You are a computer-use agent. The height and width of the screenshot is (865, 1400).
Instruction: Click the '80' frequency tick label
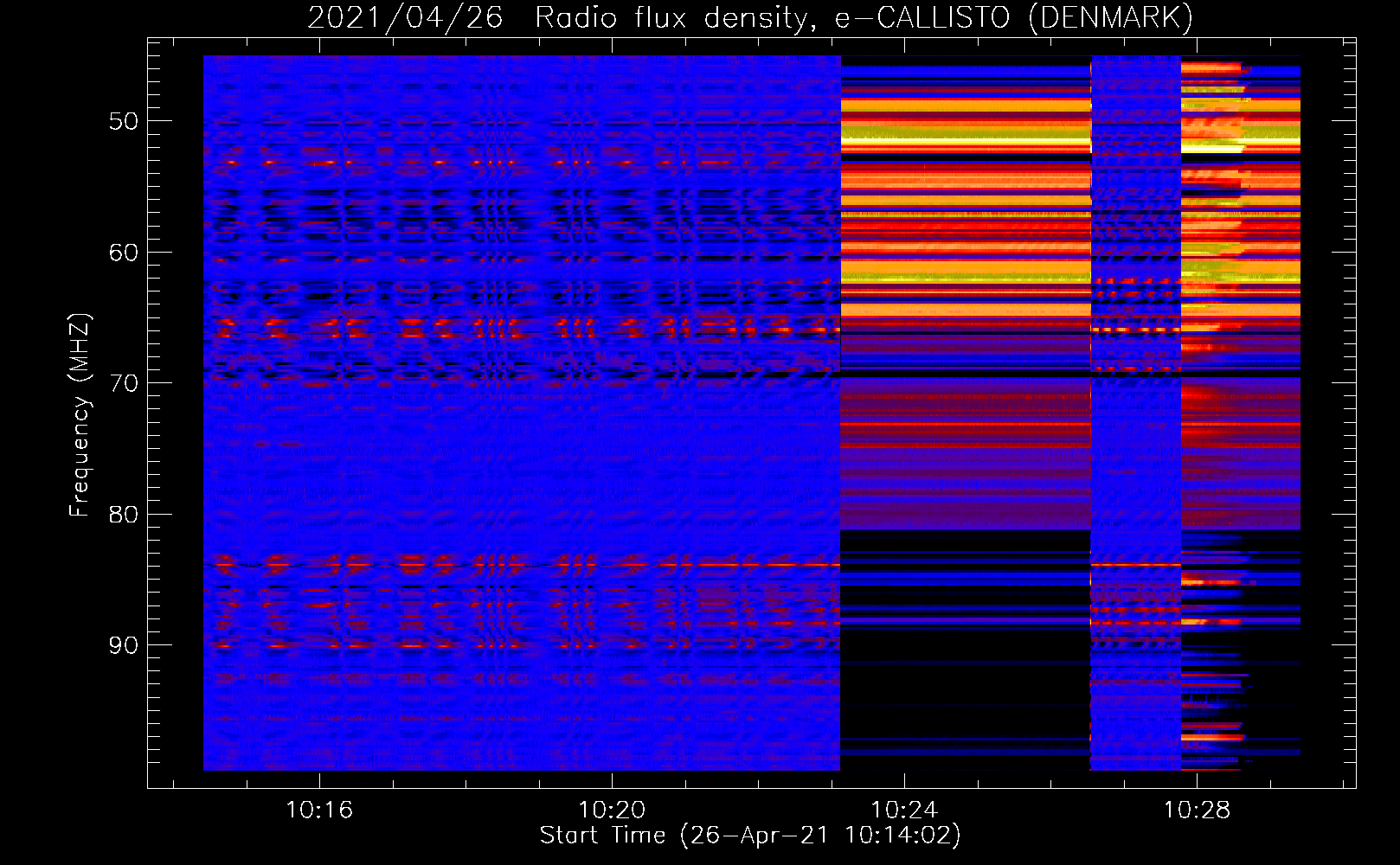(123, 514)
